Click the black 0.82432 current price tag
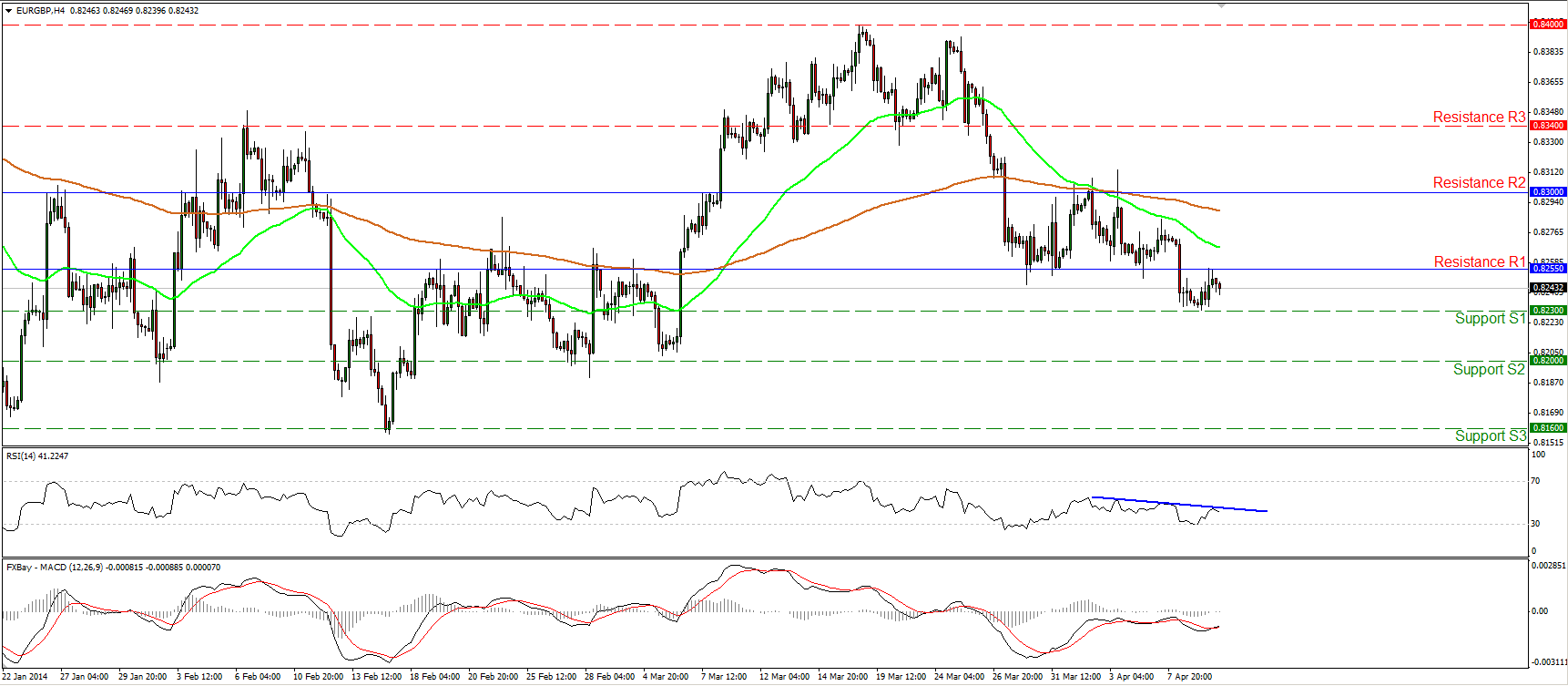Image resolution: width=1568 pixels, height=686 pixels. (x=1548, y=288)
